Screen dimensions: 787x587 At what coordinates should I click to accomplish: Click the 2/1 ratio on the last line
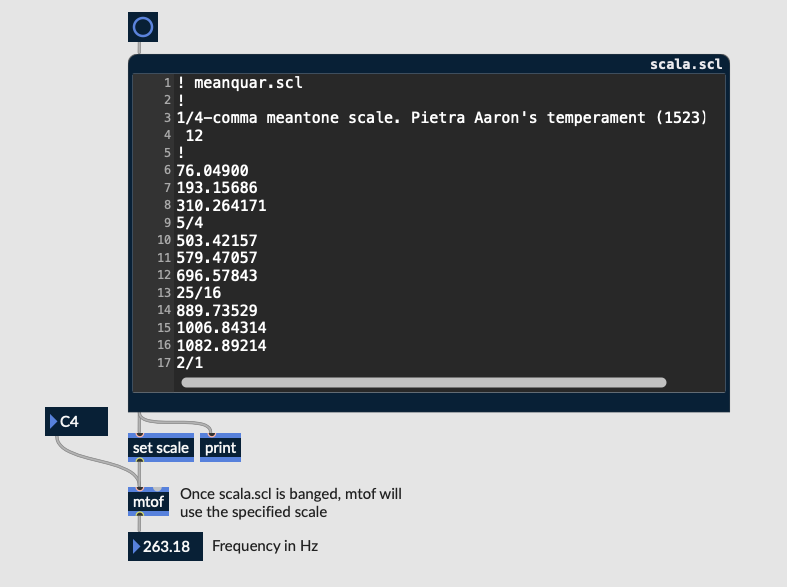[x=190, y=363]
